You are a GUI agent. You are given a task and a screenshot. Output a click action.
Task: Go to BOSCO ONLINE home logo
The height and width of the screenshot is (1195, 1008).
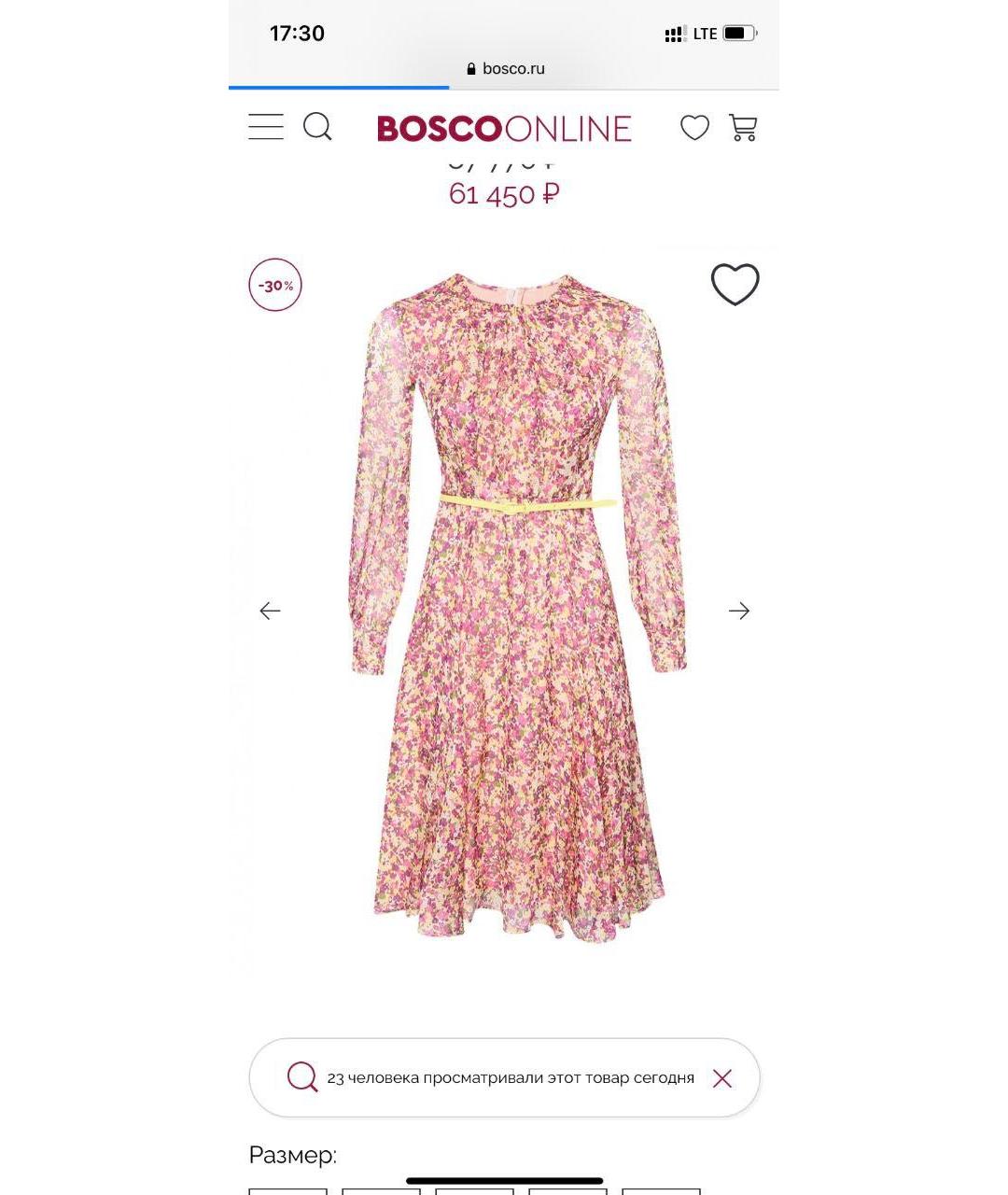[x=504, y=129]
